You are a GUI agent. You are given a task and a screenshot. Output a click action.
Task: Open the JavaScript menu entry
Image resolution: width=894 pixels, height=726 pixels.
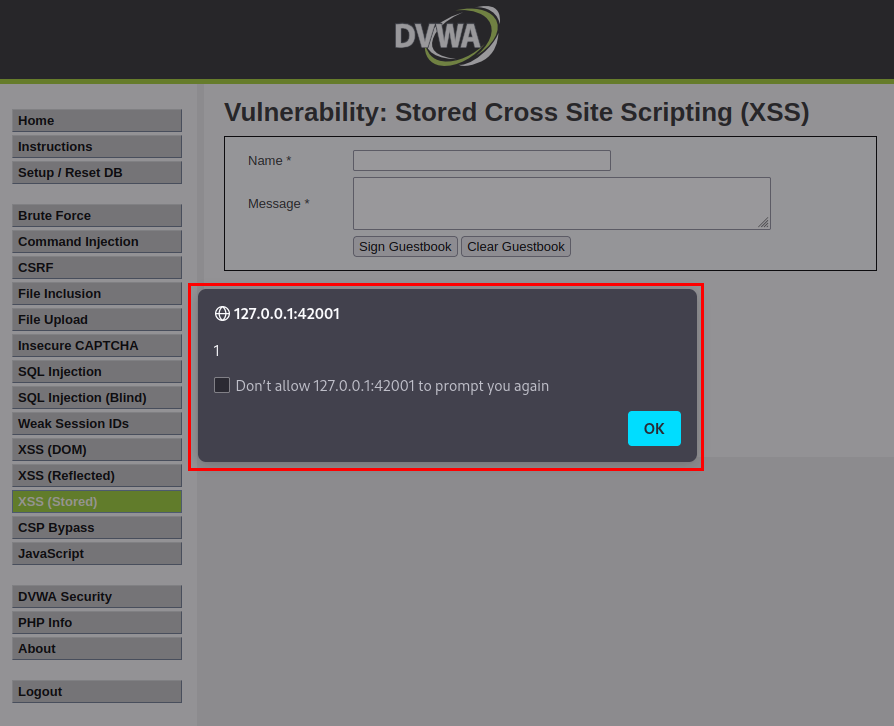[x=97, y=554]
